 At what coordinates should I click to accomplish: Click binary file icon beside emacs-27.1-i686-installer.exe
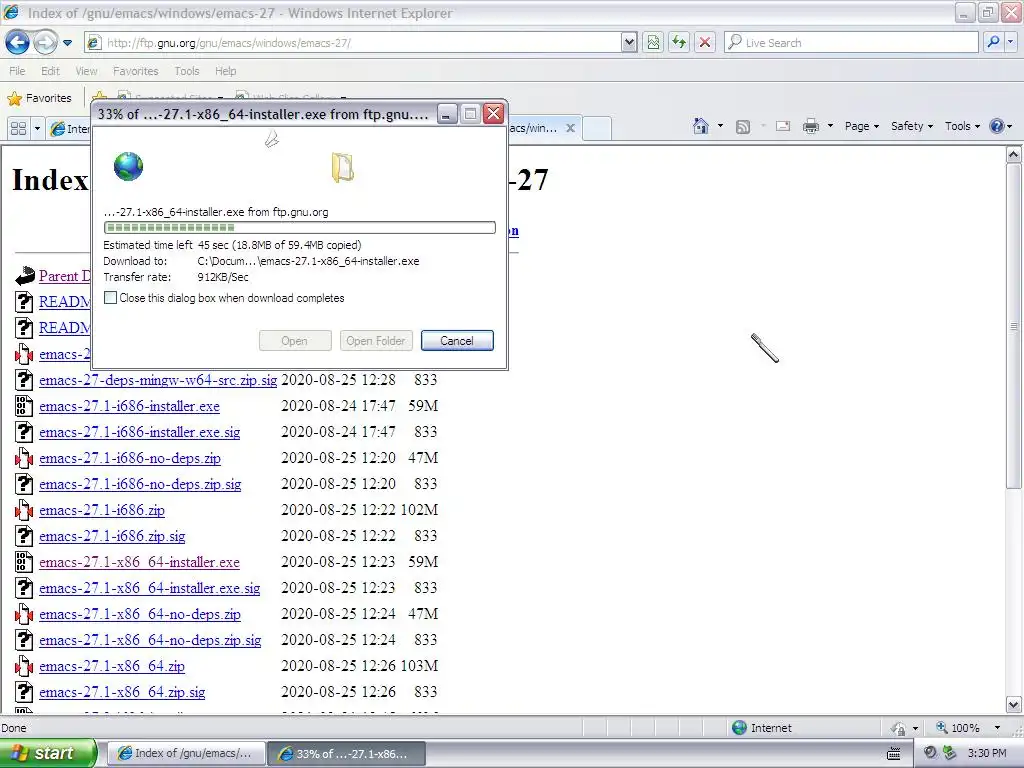click(x=24, y=406)
